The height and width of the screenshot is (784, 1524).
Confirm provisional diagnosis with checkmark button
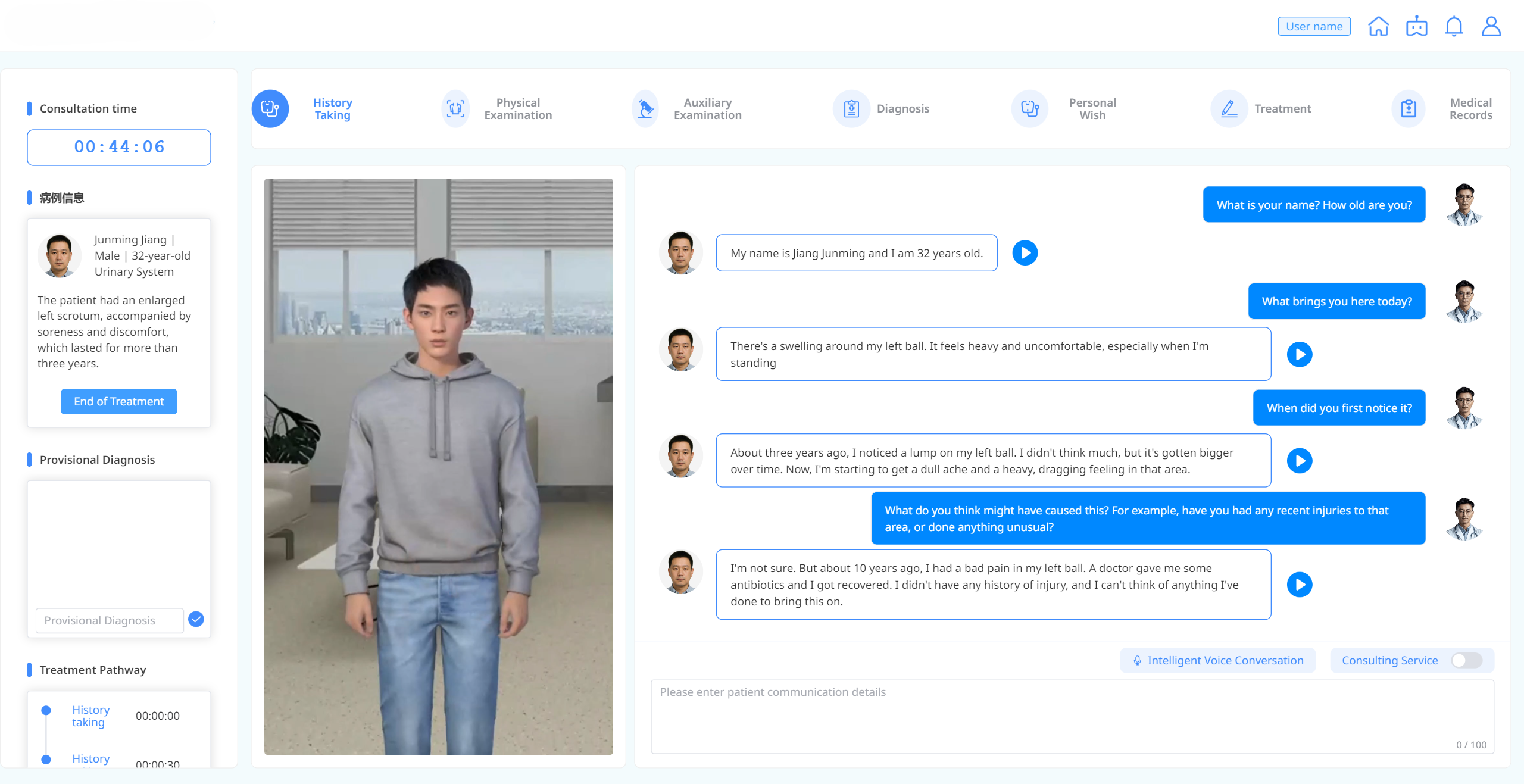coord(196,620)
